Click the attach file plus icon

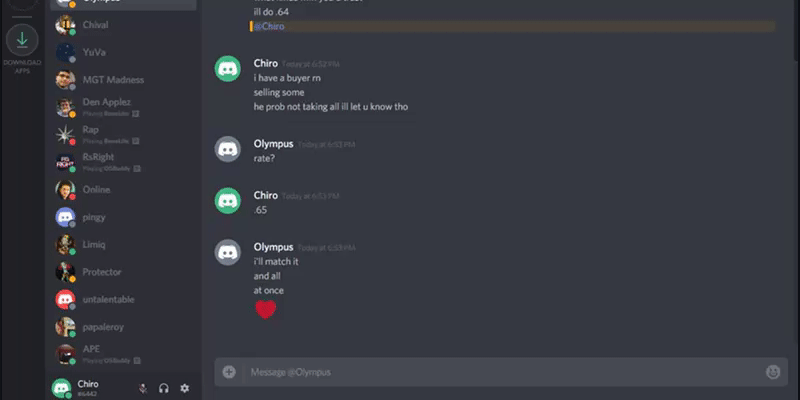point(229,372)
